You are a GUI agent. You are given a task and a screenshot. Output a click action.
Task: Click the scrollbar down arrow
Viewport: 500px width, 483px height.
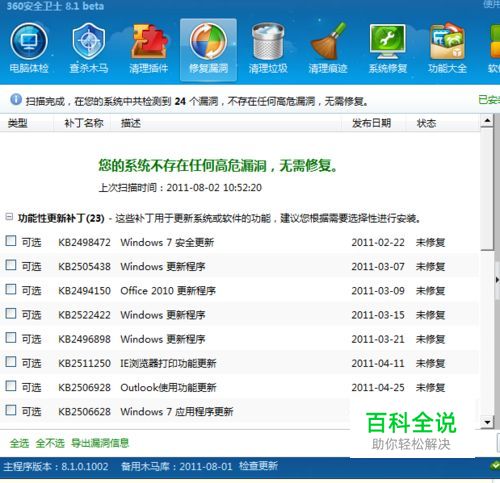[487, 422]
